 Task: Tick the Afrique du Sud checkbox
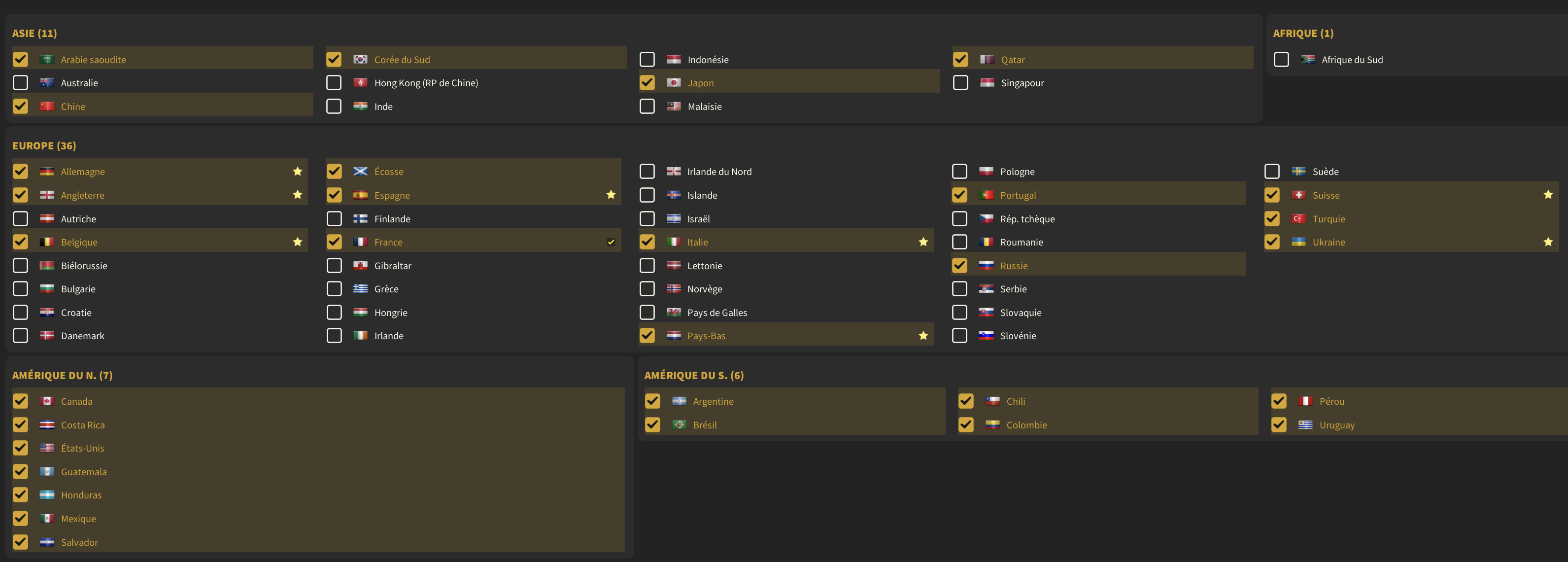(1281, 60)
